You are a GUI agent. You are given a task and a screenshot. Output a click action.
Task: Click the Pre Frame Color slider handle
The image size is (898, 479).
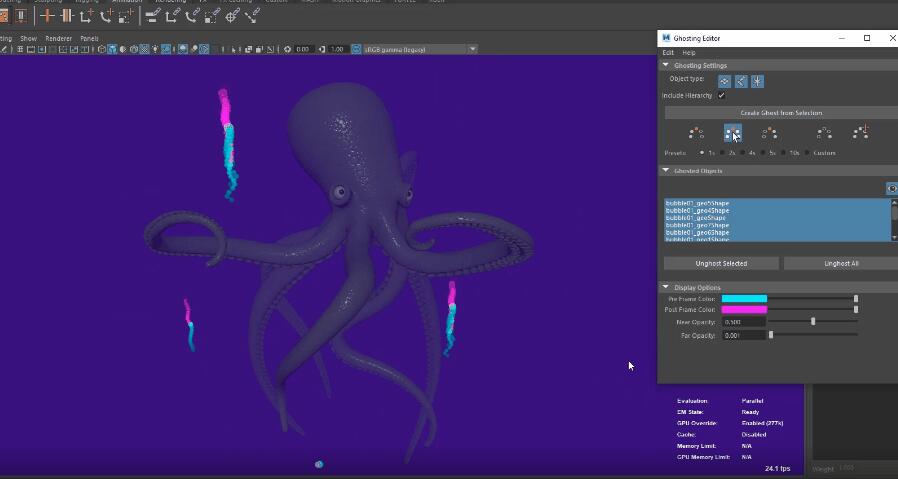[856, 299]
